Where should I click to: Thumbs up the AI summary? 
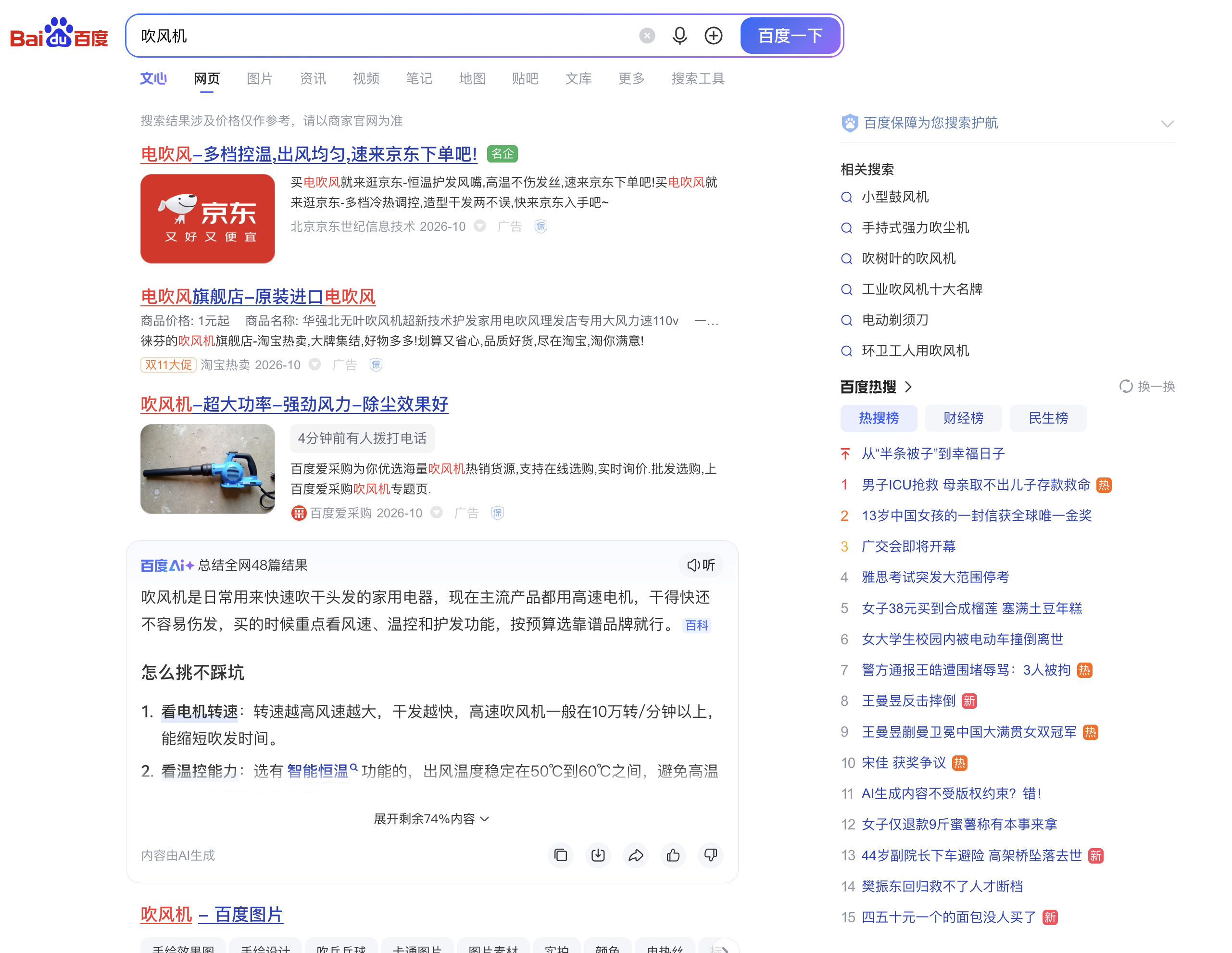click(673, 855)
